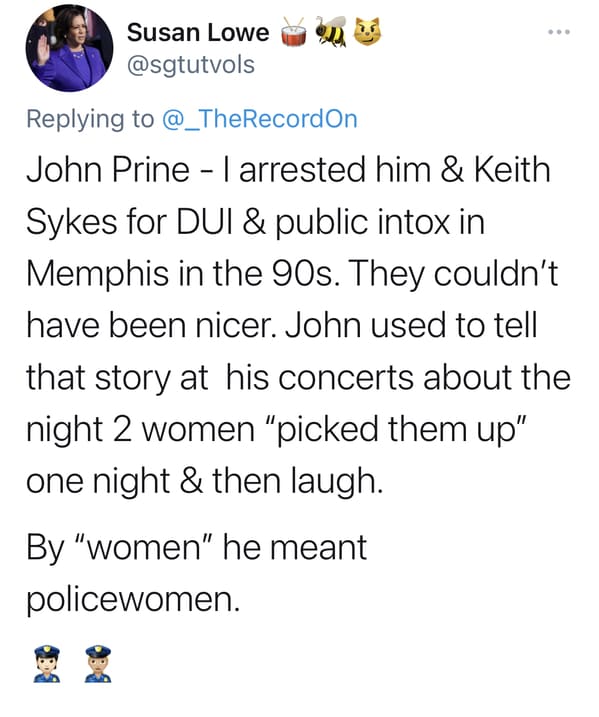Select the bee emoji beside the name
The width and height of the screenshot is (599, 717).
(332, 31)
